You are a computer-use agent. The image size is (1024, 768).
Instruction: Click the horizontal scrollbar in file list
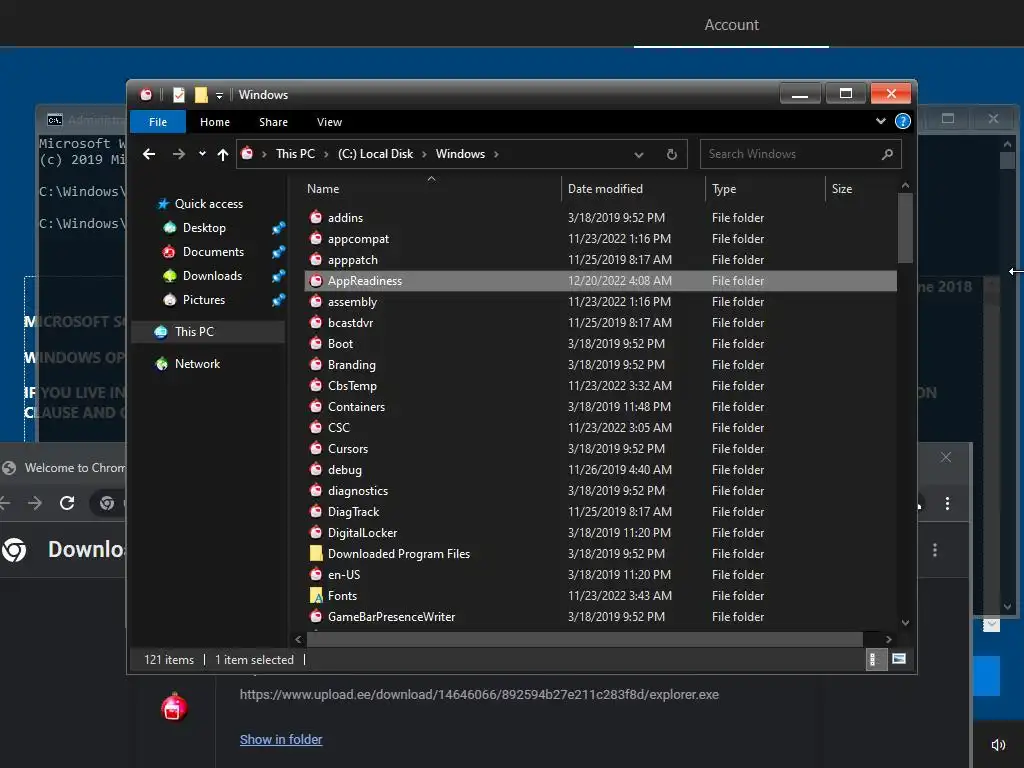pos(584,639)
